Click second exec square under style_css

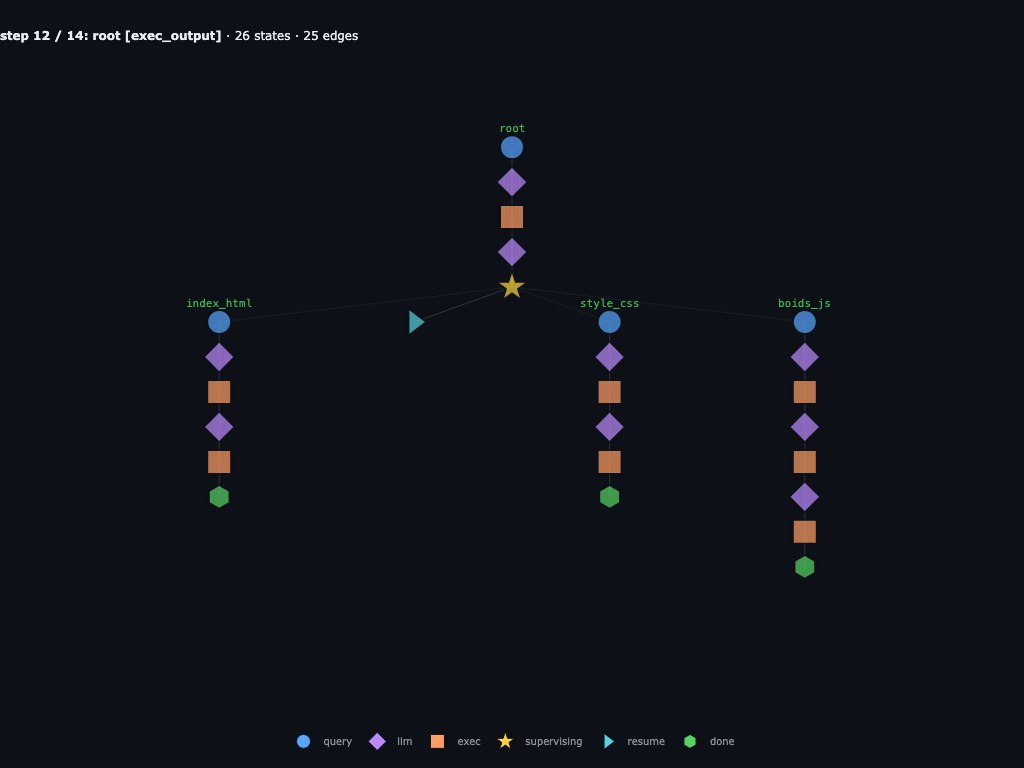pyautogui.click(x=609, y=462)
